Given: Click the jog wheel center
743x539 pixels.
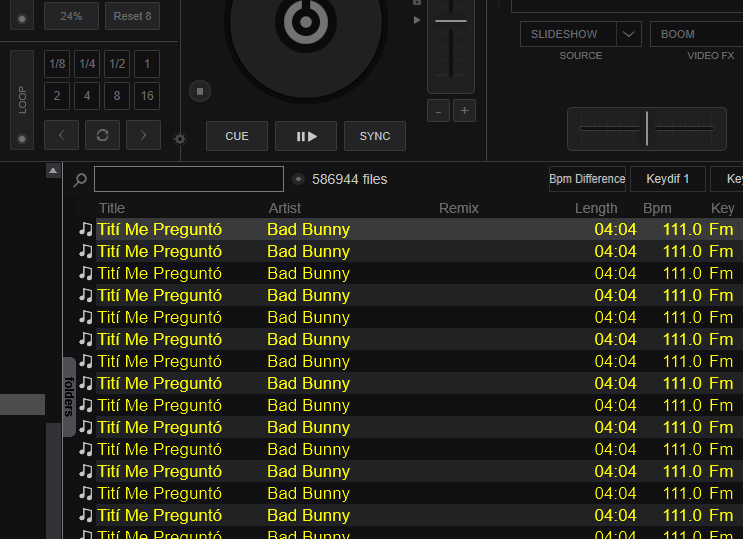Looking at the screenshot, I should tap(306, 22).
